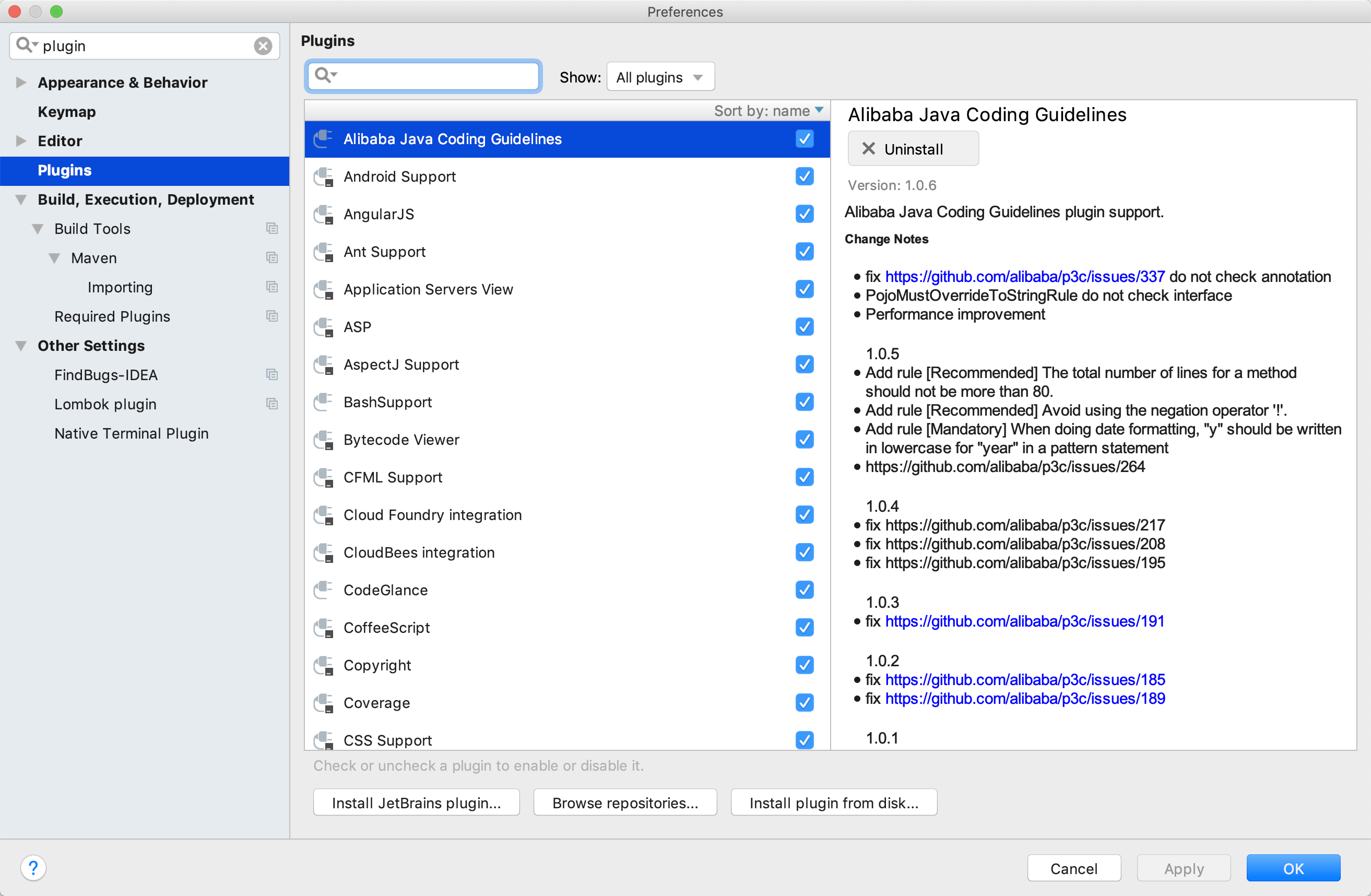Select the Cloud Foundry integration row
This screenshot has width=1371, height=896.
567,514
